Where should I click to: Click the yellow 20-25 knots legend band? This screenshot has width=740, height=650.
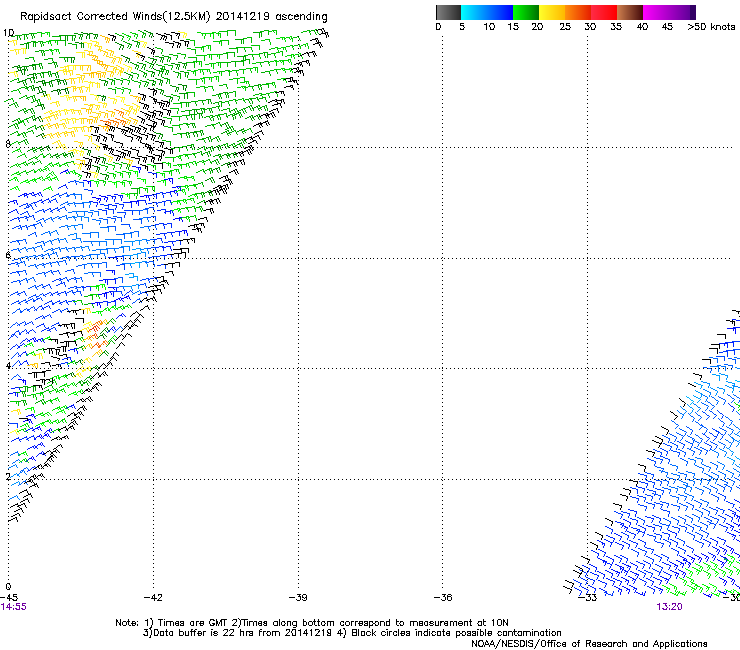552,12
